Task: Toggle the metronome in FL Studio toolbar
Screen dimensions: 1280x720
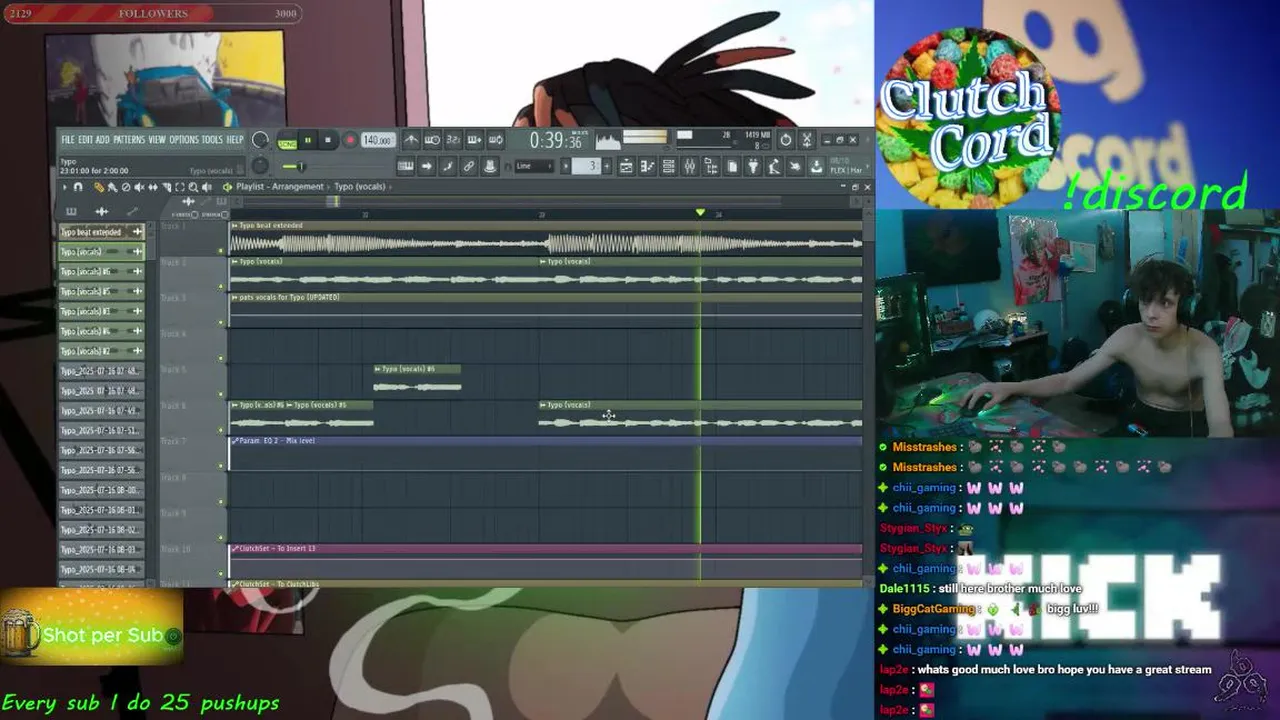Action: click(411, 140)
